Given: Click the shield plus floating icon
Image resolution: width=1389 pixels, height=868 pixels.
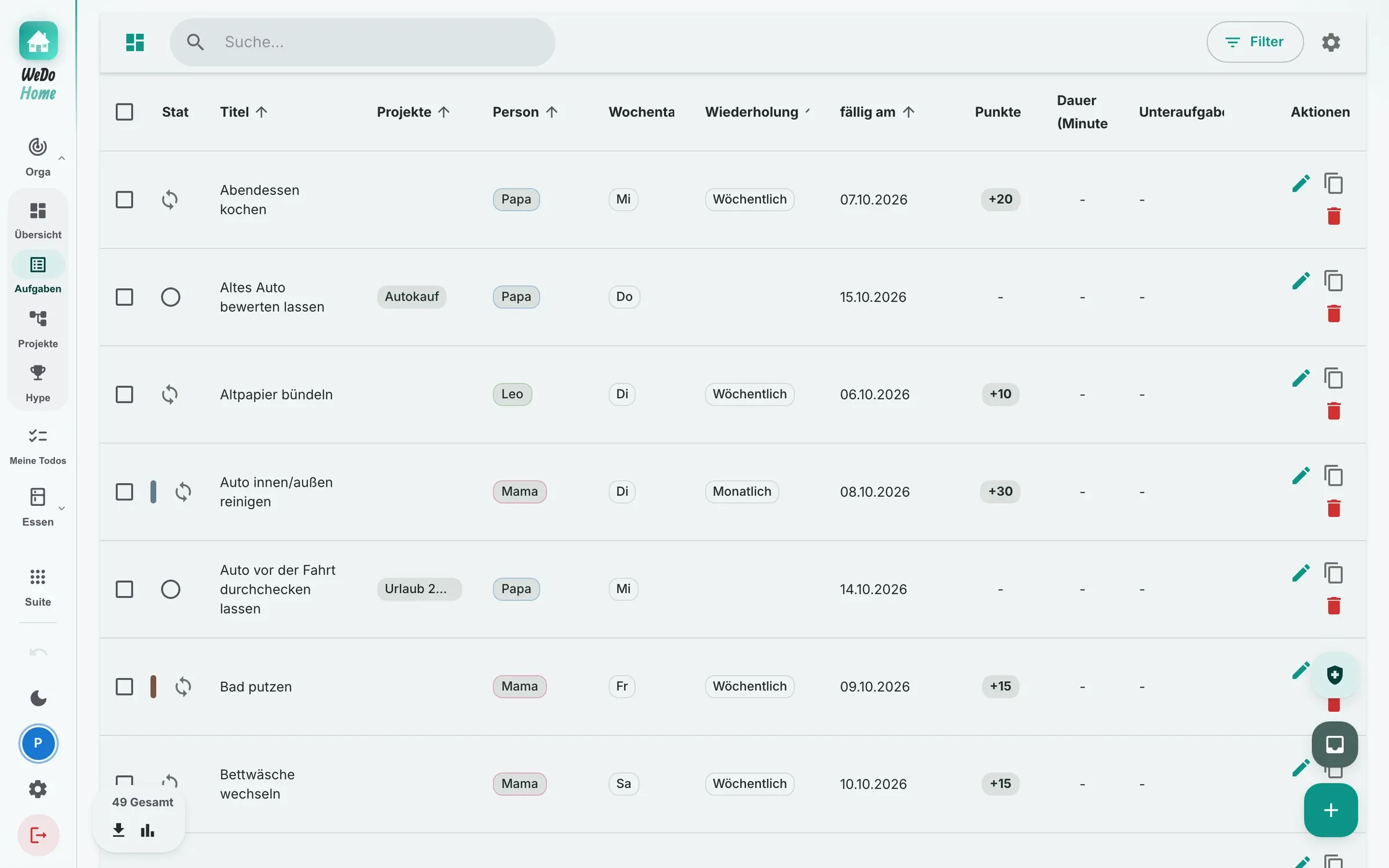Looking at the screenshot, I should click(x=1334, y=675).
